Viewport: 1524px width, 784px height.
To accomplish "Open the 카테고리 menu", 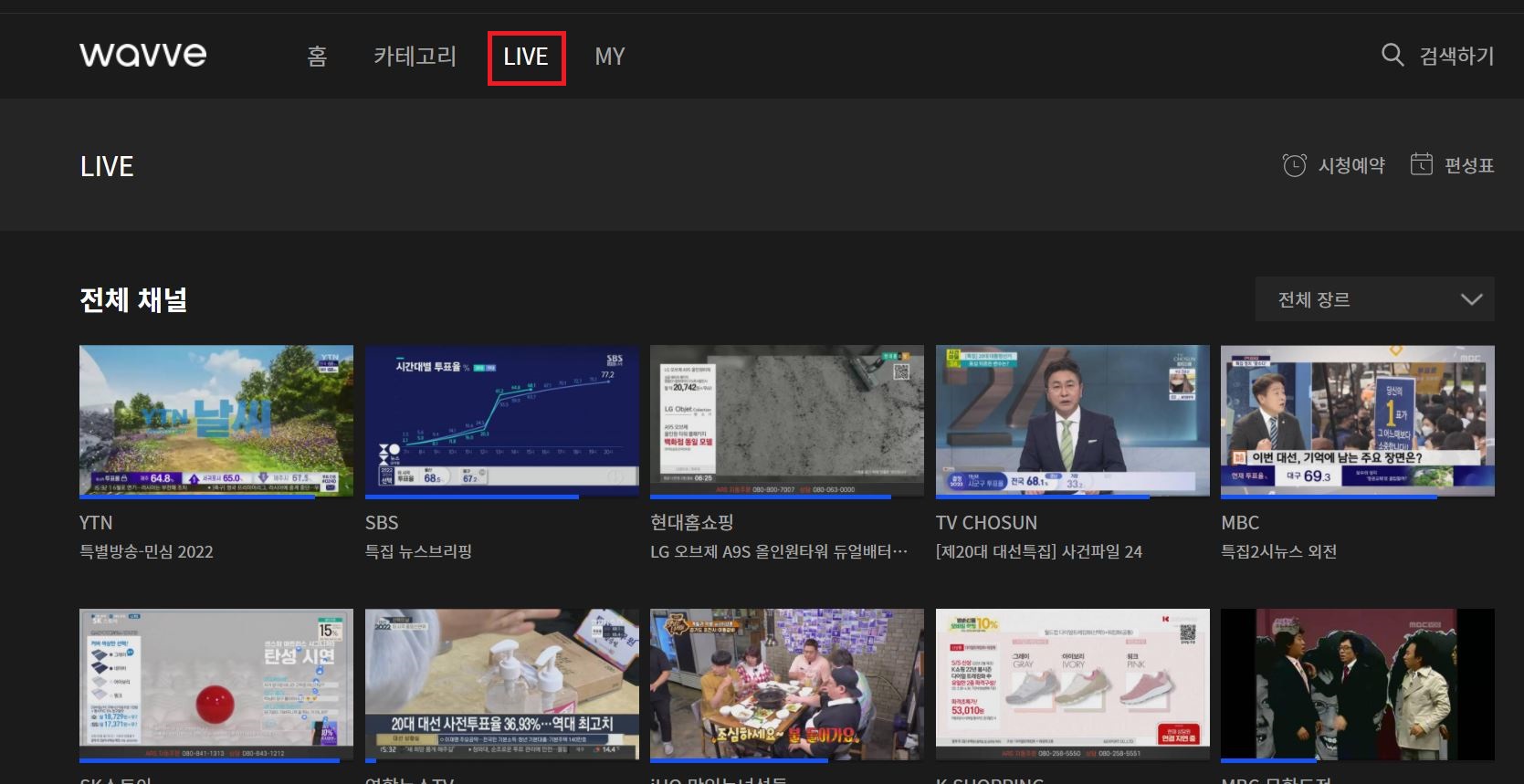I will pyautogui.click(x=415, y=57).
